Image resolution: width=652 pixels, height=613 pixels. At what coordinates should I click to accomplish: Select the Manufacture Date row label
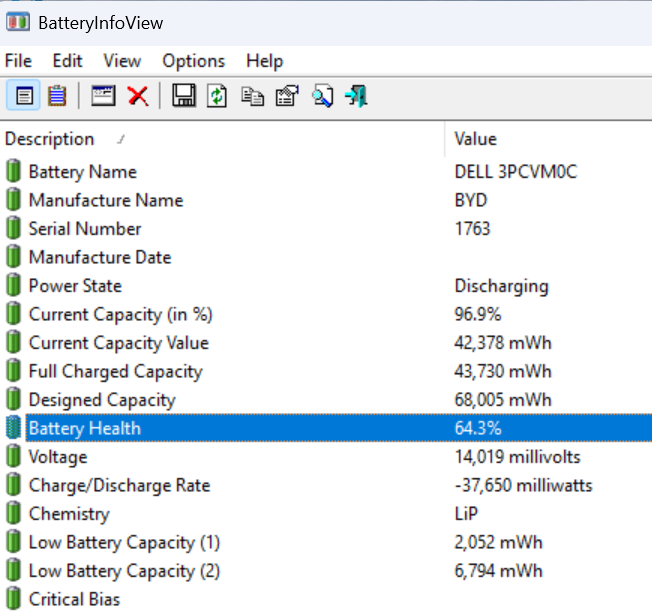100,257
